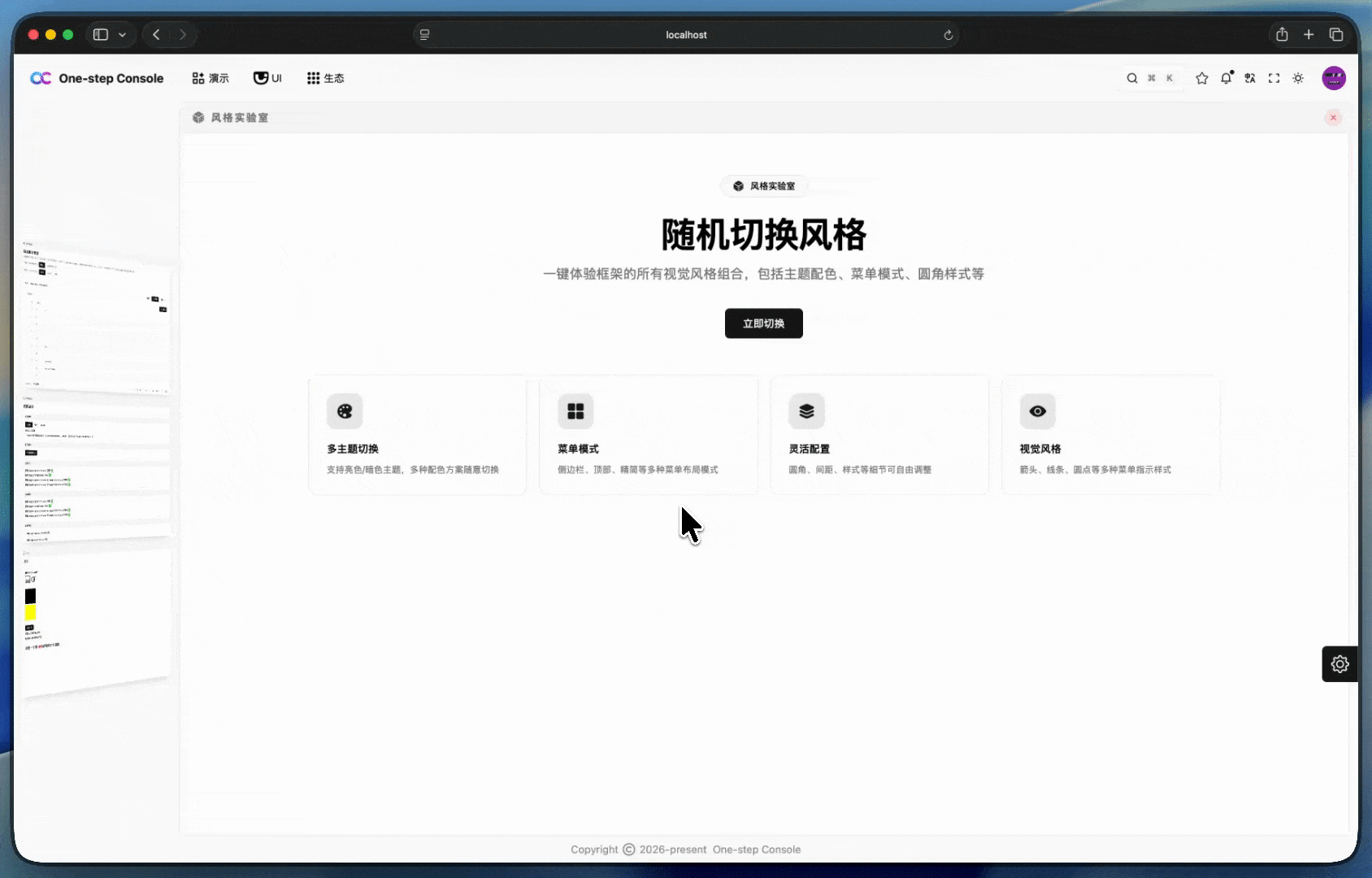Open the notifications bell

point(1227,78)
